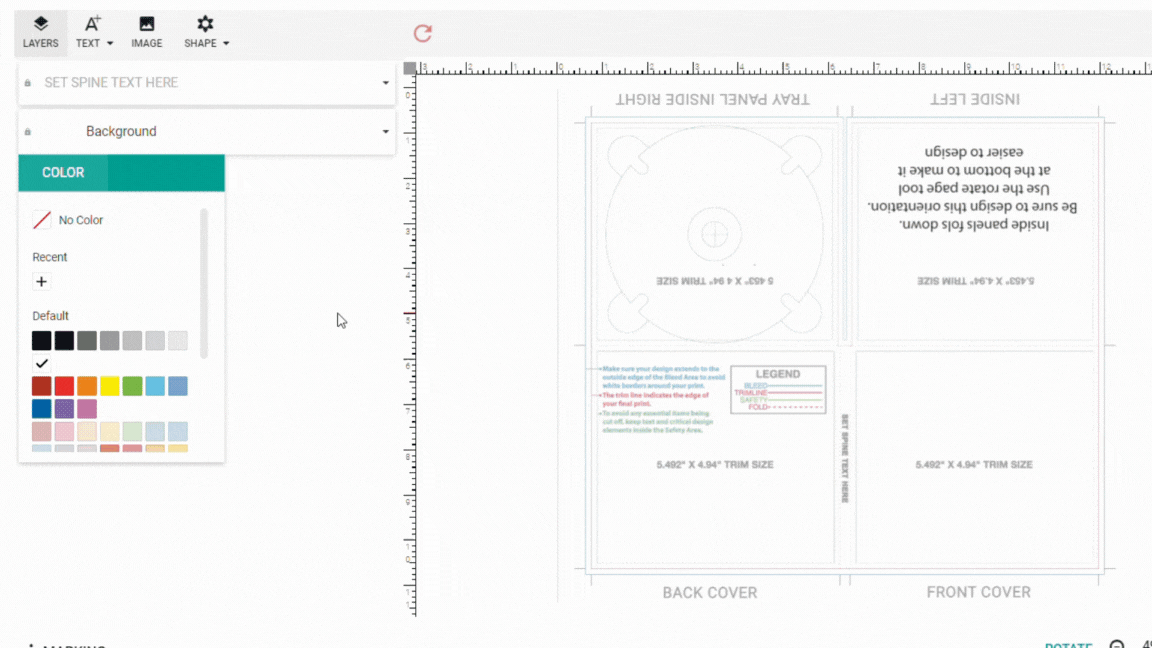Pick the purple color swatch
1152x648 pixels.
(64, 409)
